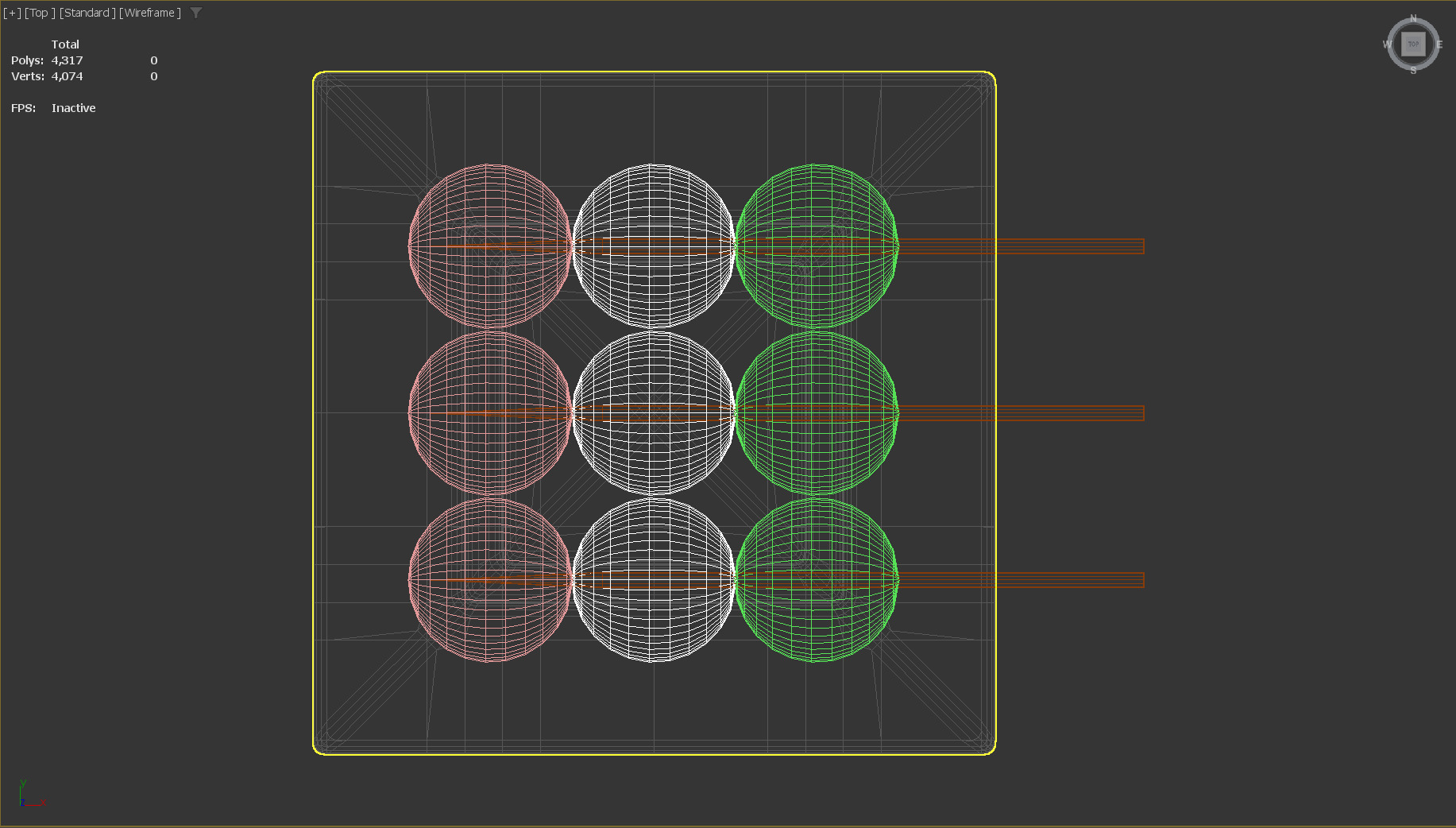This screenshot has height=828, width=1456.
Task: Click the S direction on ViewCube compass
Action: (x=1413, y=71)
